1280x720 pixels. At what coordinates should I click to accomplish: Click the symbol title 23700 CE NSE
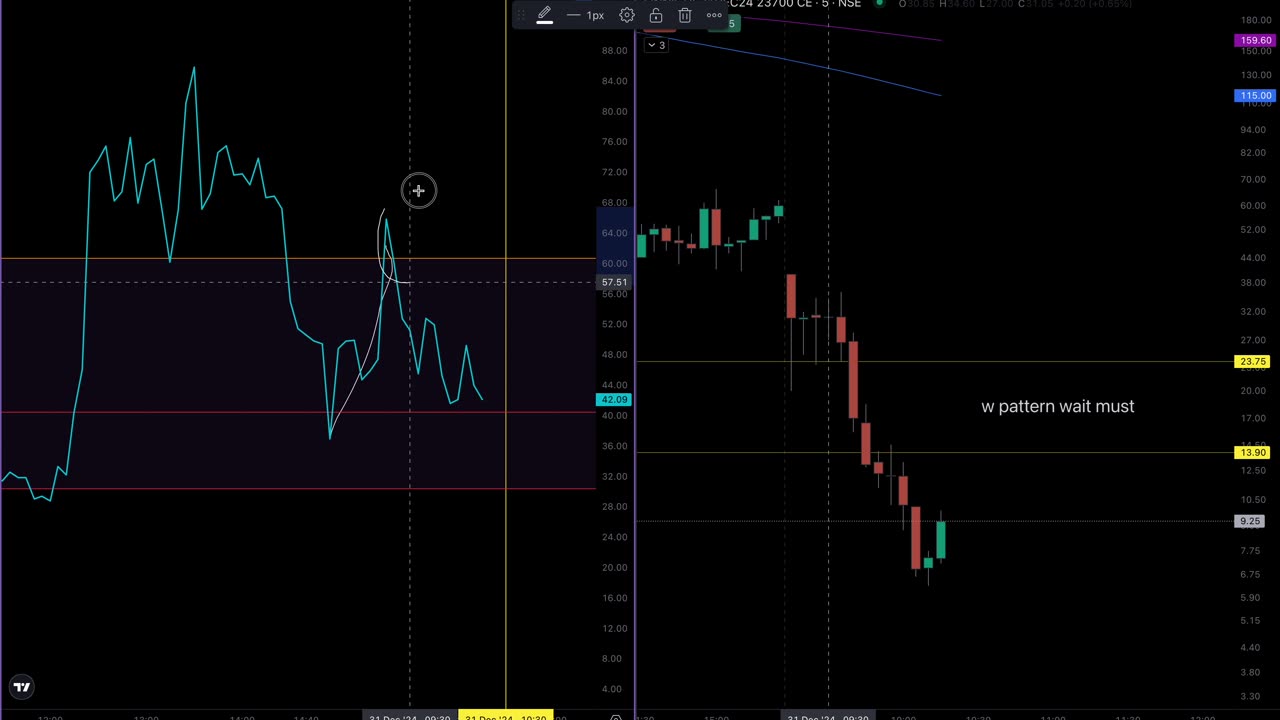click(x=795, y=4)
